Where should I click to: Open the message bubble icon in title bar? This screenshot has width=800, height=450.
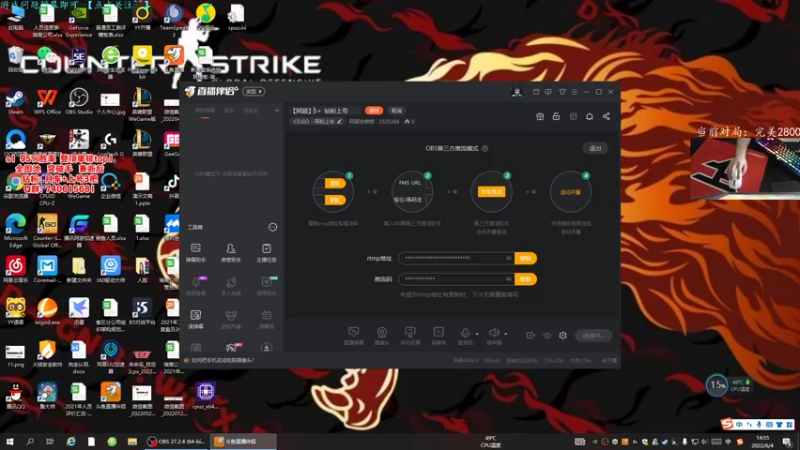click(x=548, y=92)
